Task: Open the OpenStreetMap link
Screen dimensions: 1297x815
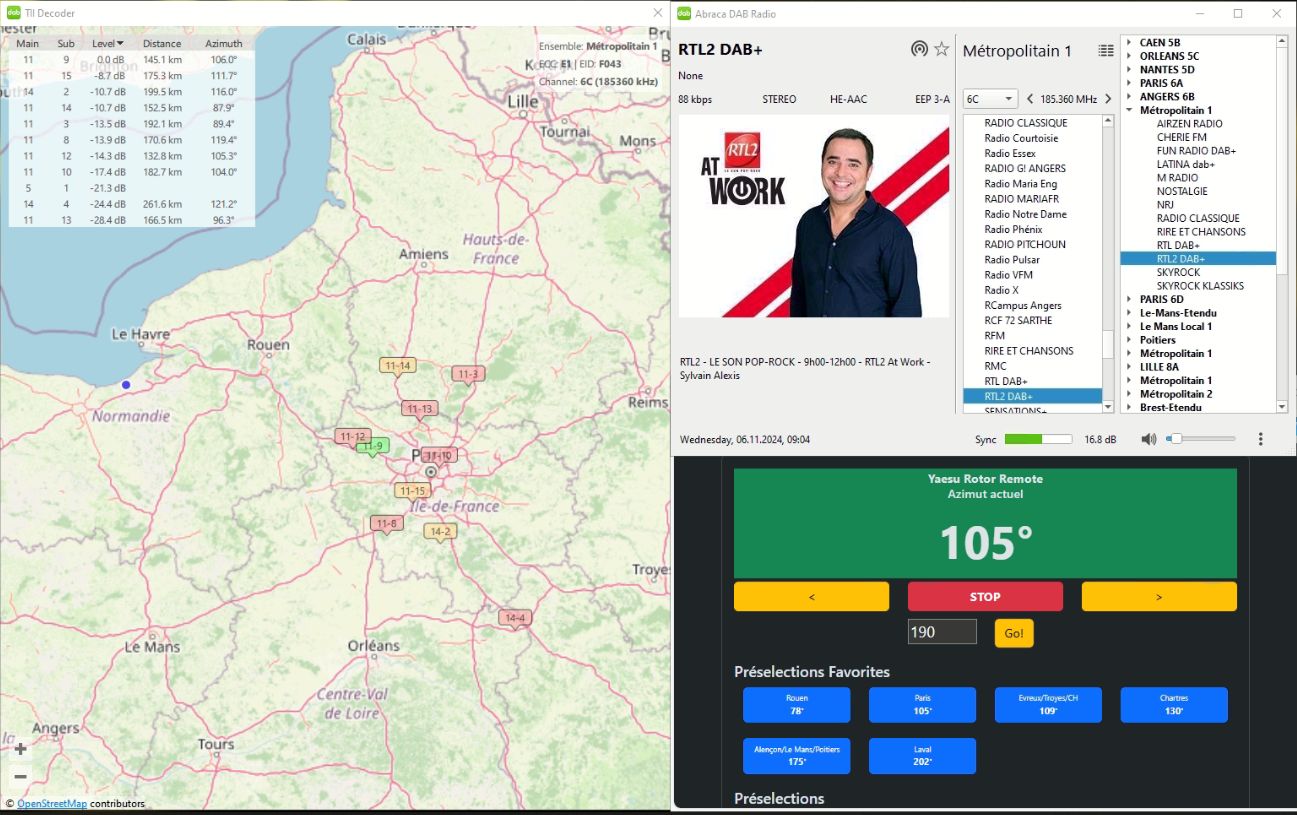Action: (x=51, y=804)
